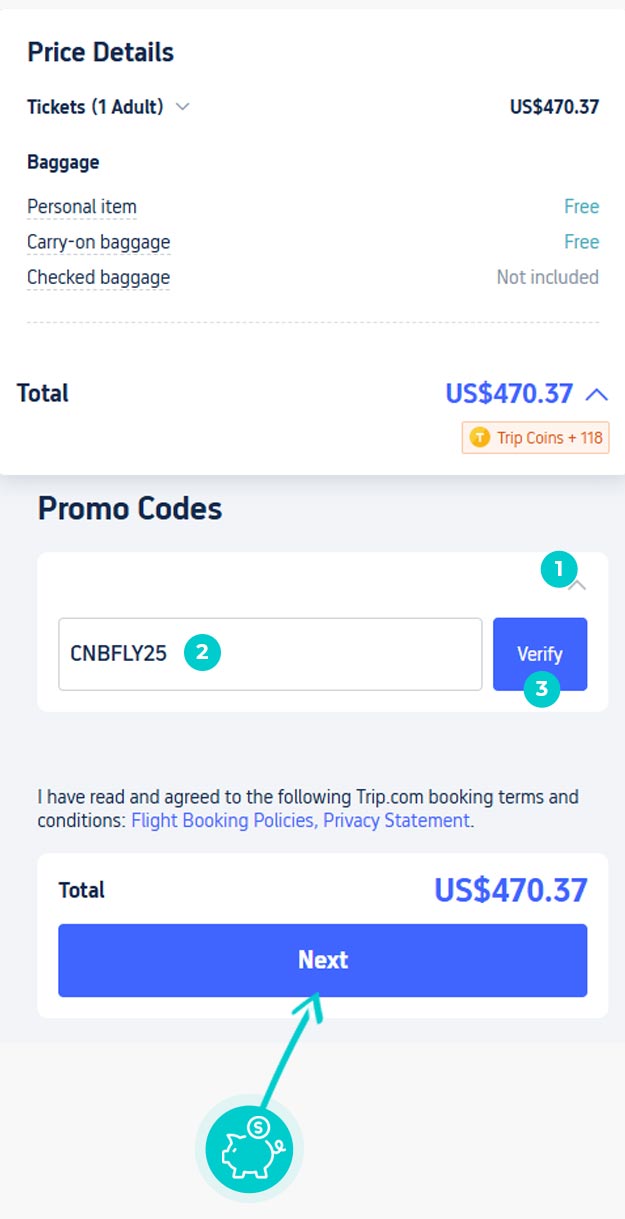Click the Next button
Screen dimensions: 625x1219
(322, 960)
